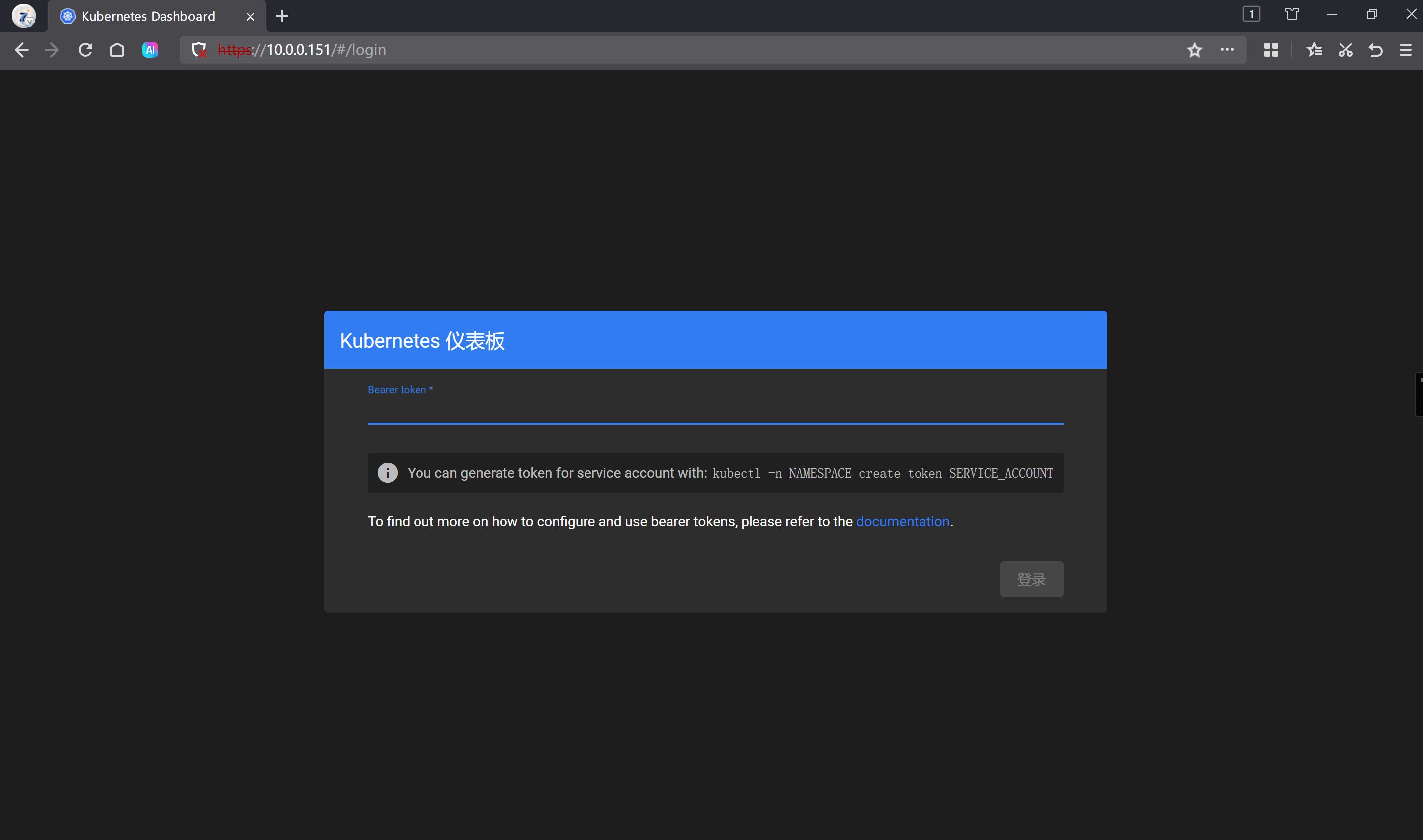Open the documentation link
This screenshot has width=1423, height=840.
pyautogui.click(x=903, y=521)
